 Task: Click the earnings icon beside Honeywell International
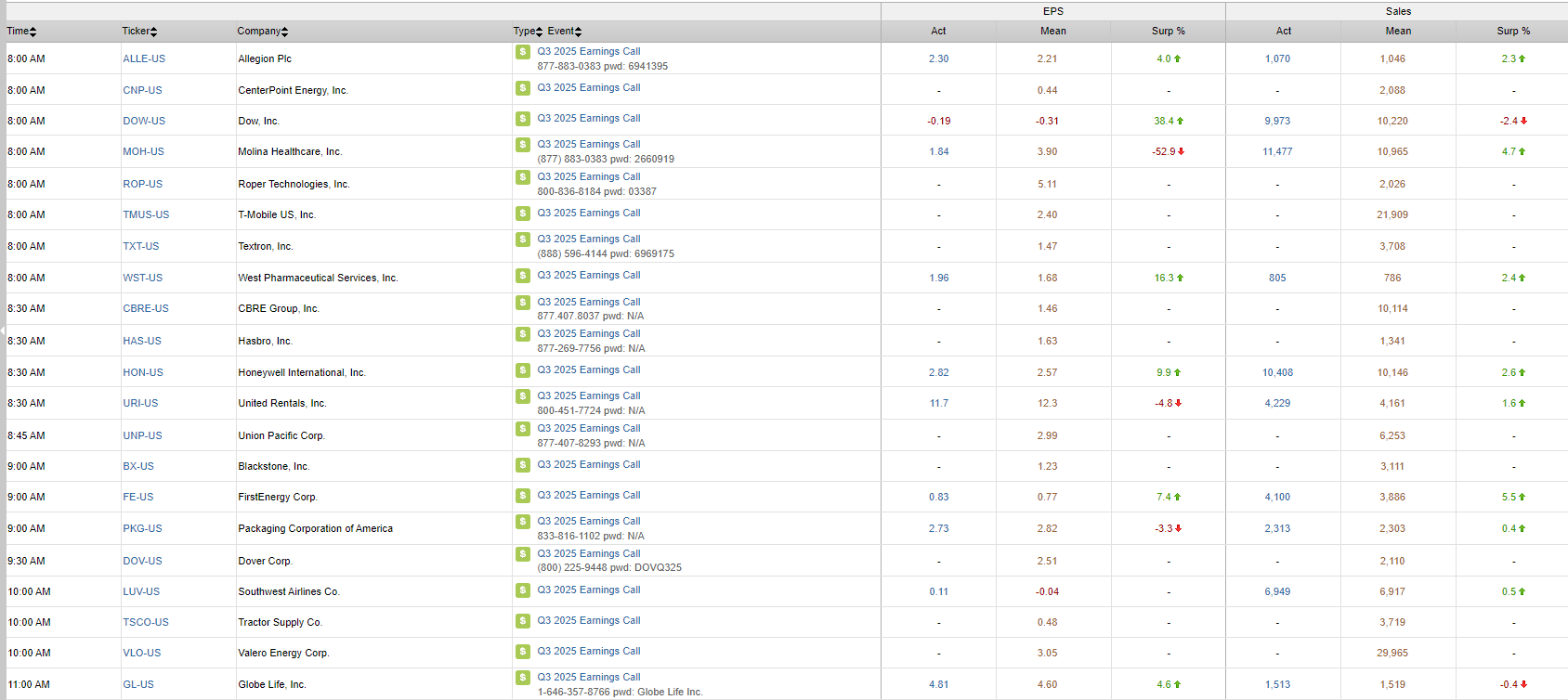[x=523, y=370]
